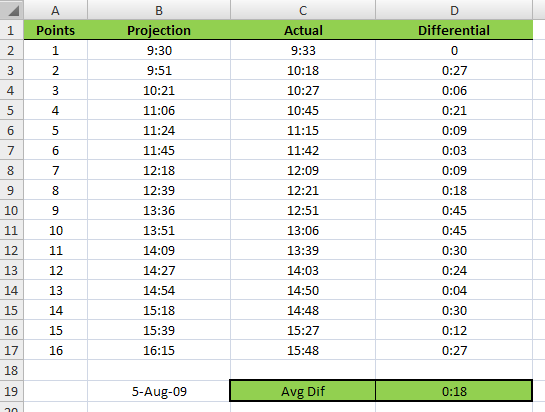545x412 pixels.
Task: Select row 19 header
Action: pyautogui.click(x=11, y=391)
